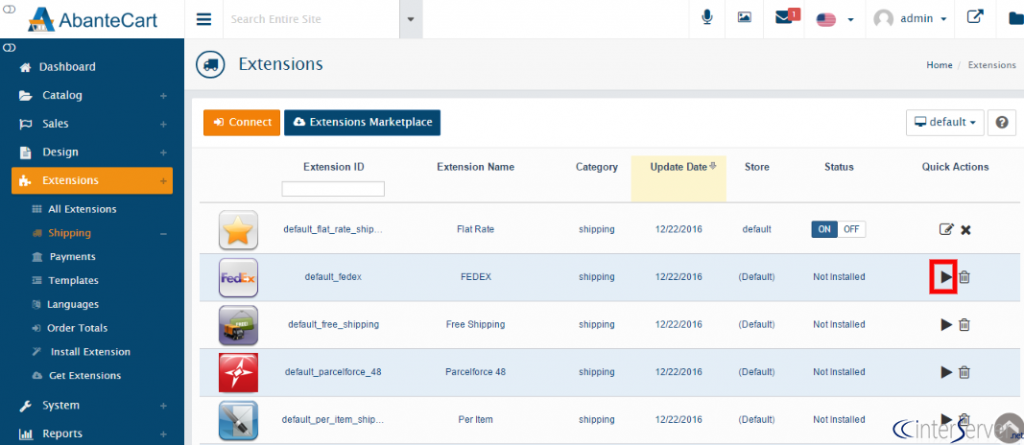Click the FedEx logo thumbnail
Viewport: 1024px width, 445px height.
click(x=238, y=278)
